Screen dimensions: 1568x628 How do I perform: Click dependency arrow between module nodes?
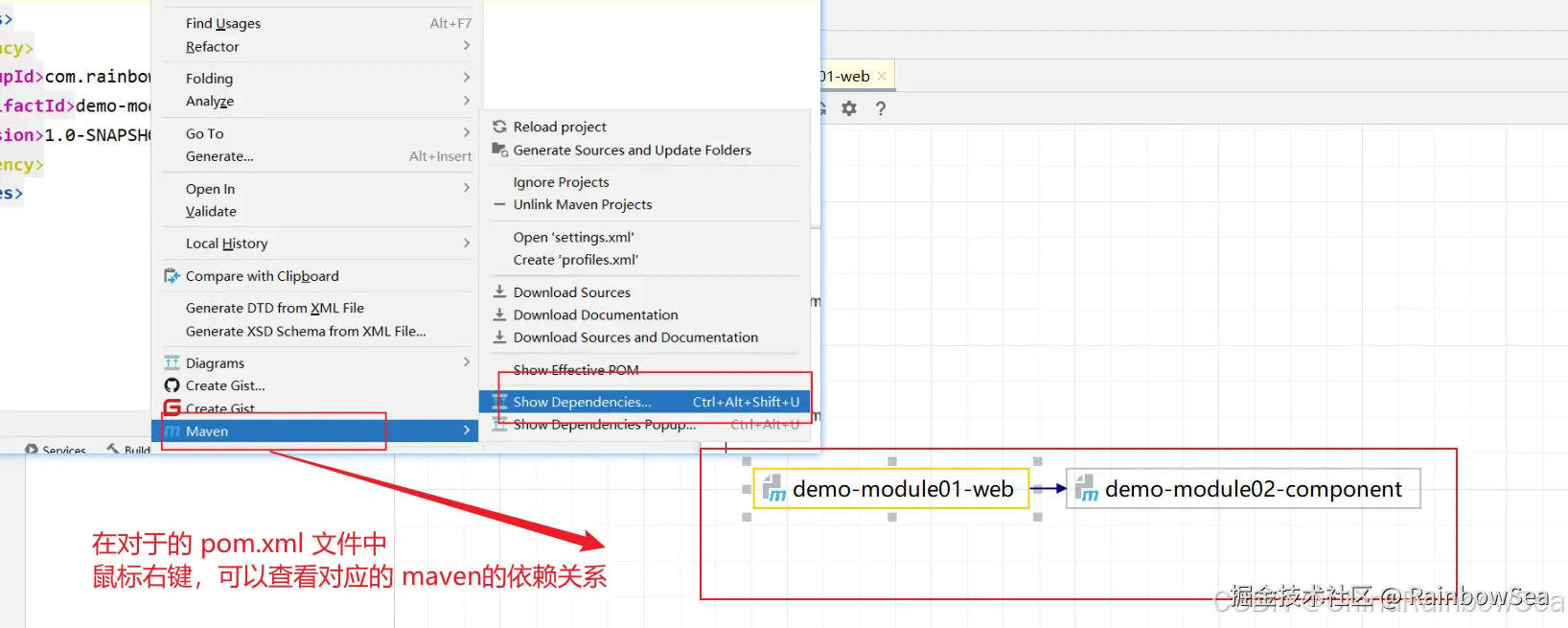1048,489
